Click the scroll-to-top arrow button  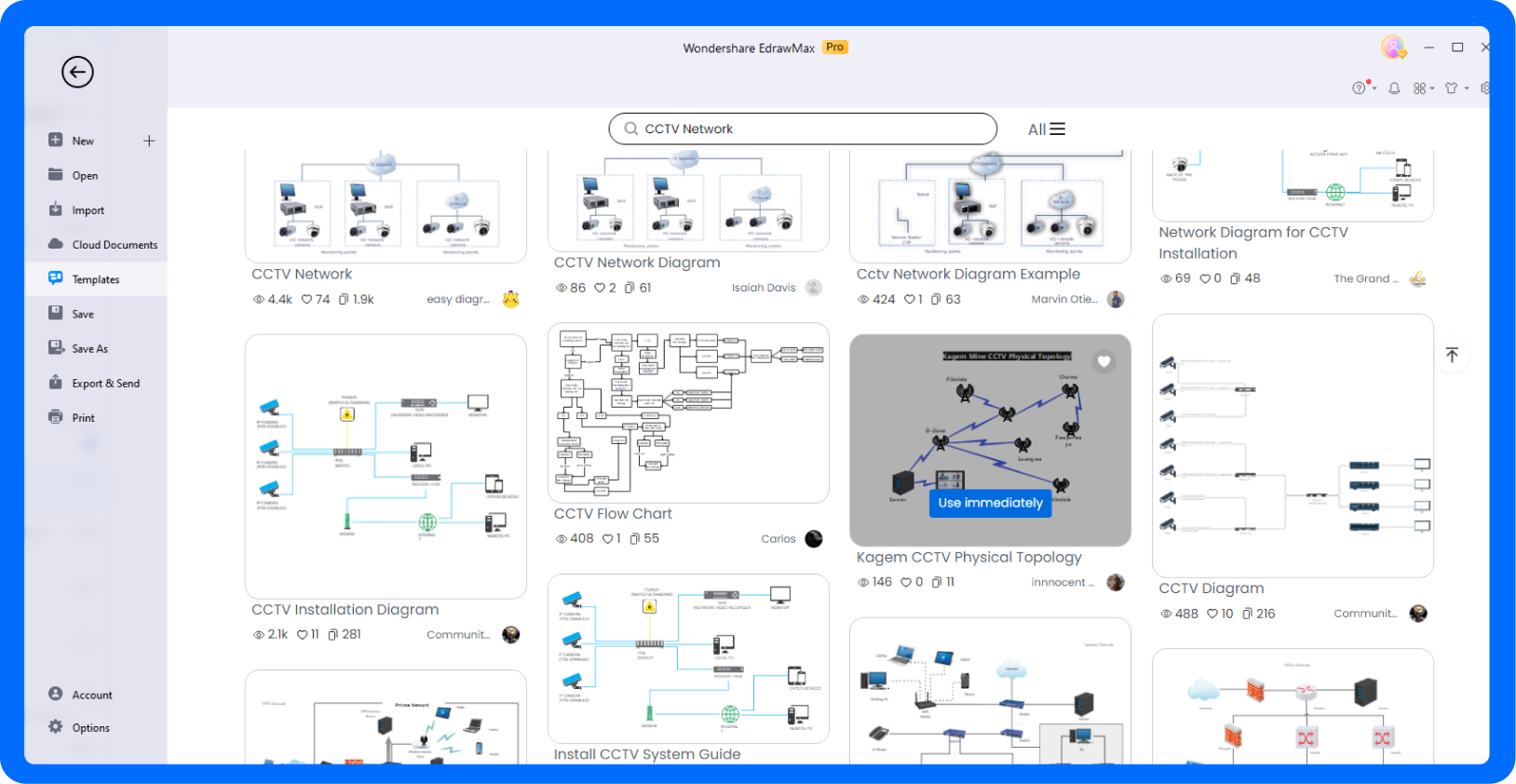coord(1452,355)
